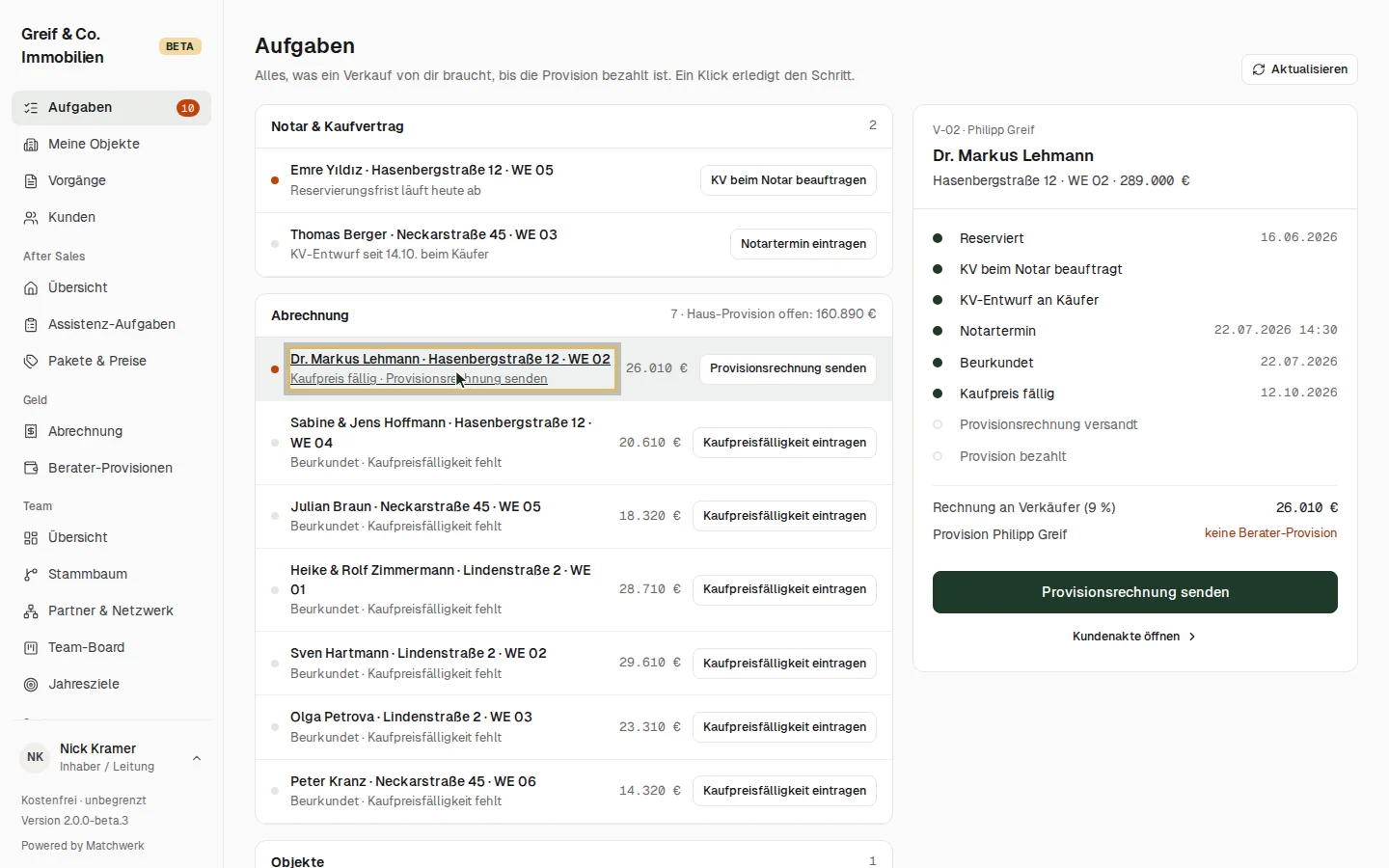This screenshot has width=1389, height=868.
Task: Go to the Vorgänge page
Action: tap(111, 181)
